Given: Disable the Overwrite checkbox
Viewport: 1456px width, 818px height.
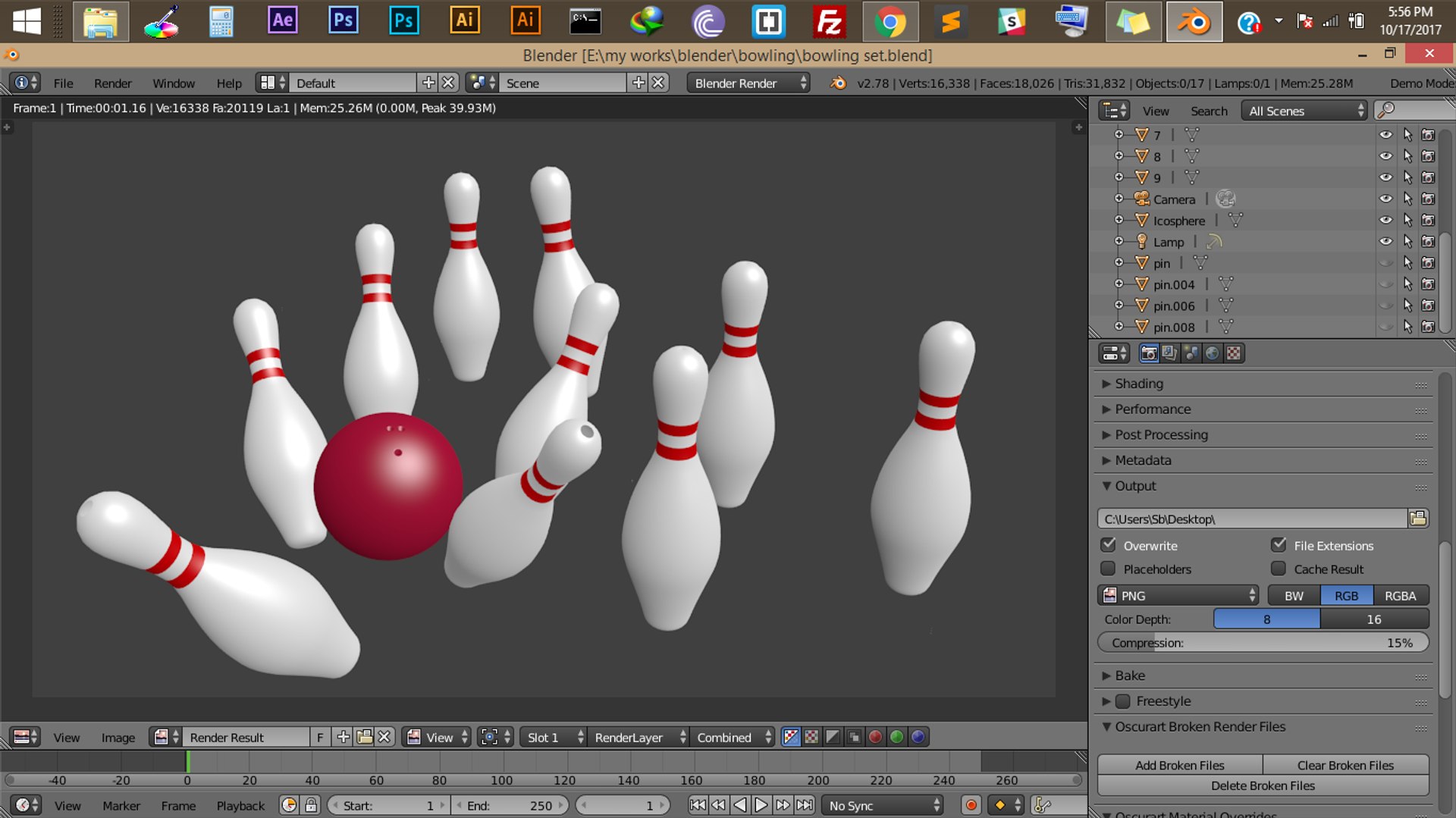Looking at the screenshot, I should click(1108, 545).
